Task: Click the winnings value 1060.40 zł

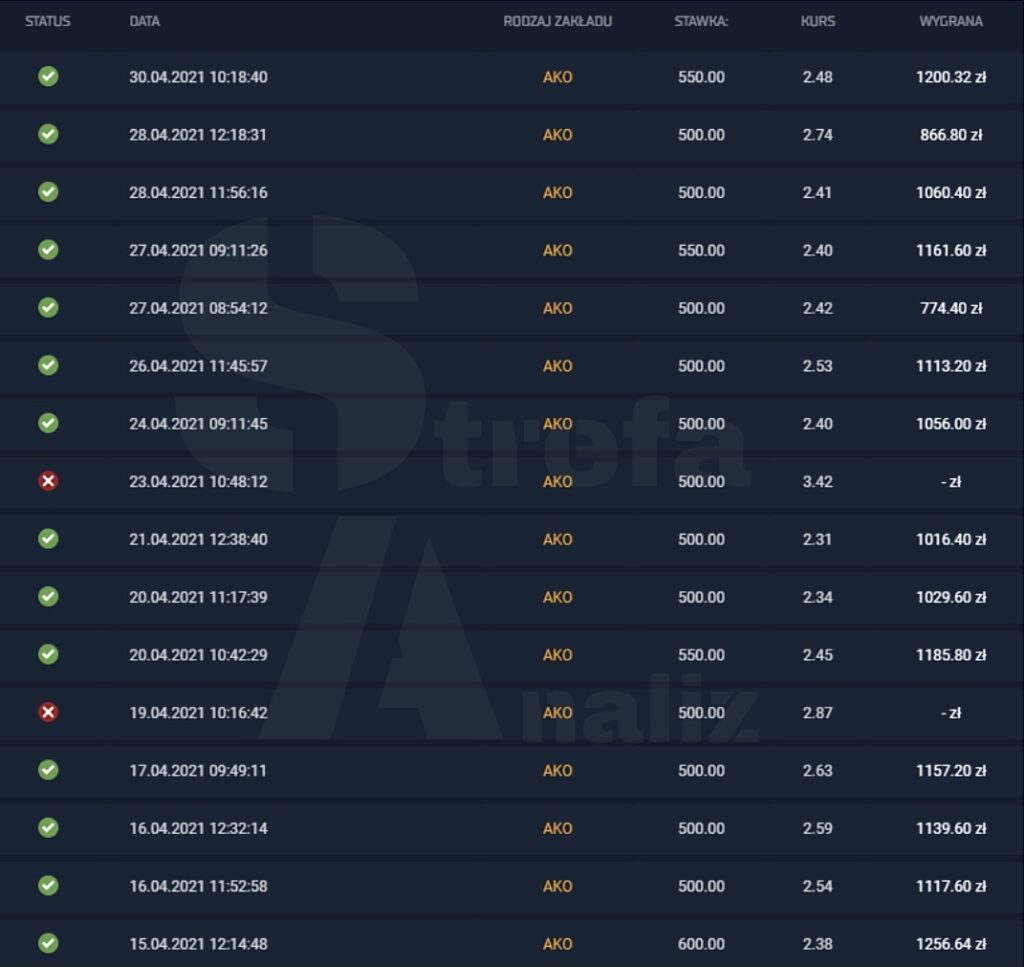Action: click(x=951, y=193)
